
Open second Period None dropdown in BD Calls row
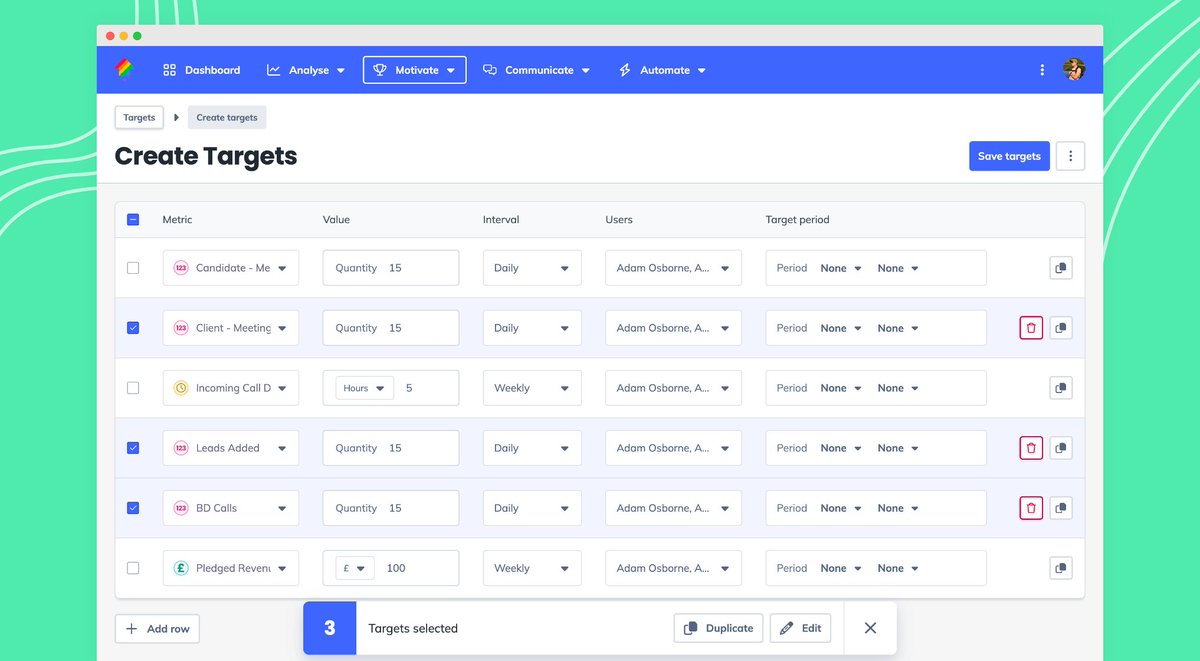[898, 508]
